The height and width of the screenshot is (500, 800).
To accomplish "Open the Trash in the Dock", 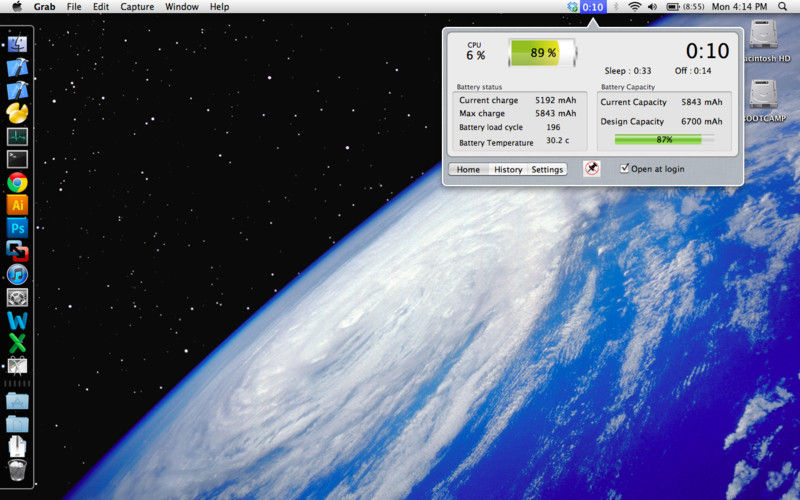I will click(17, 470).
